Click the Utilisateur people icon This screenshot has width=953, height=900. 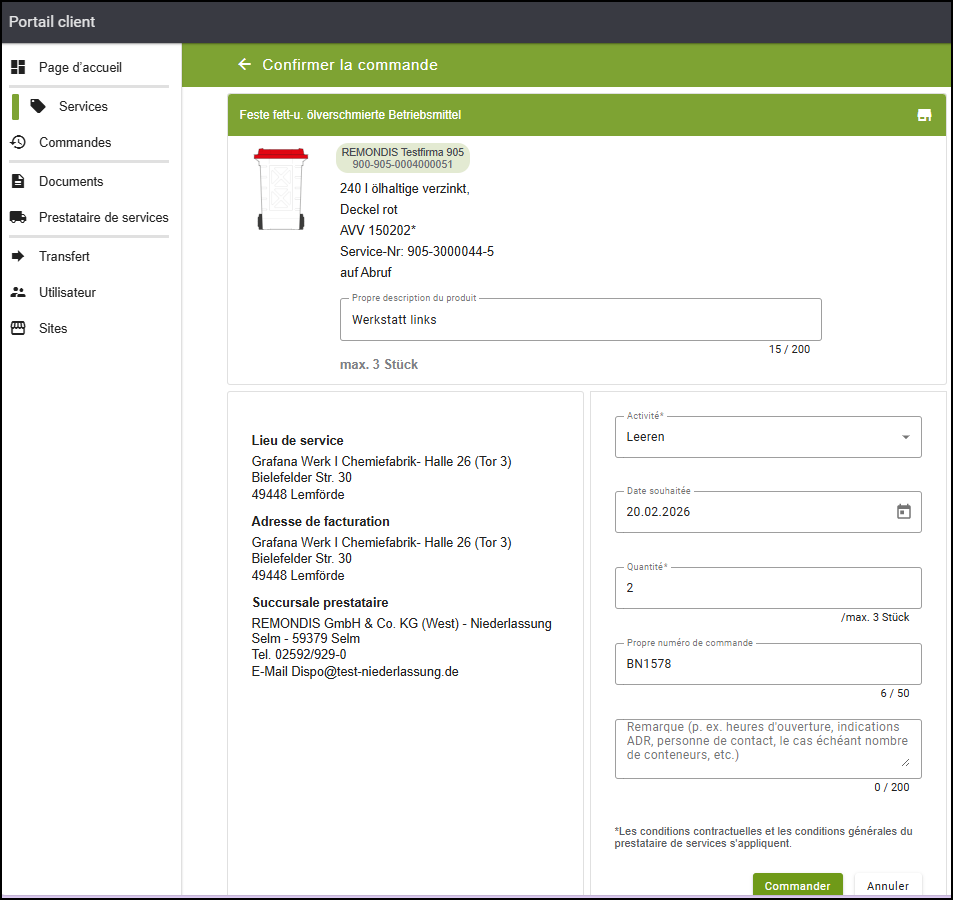tap(18, 293)
